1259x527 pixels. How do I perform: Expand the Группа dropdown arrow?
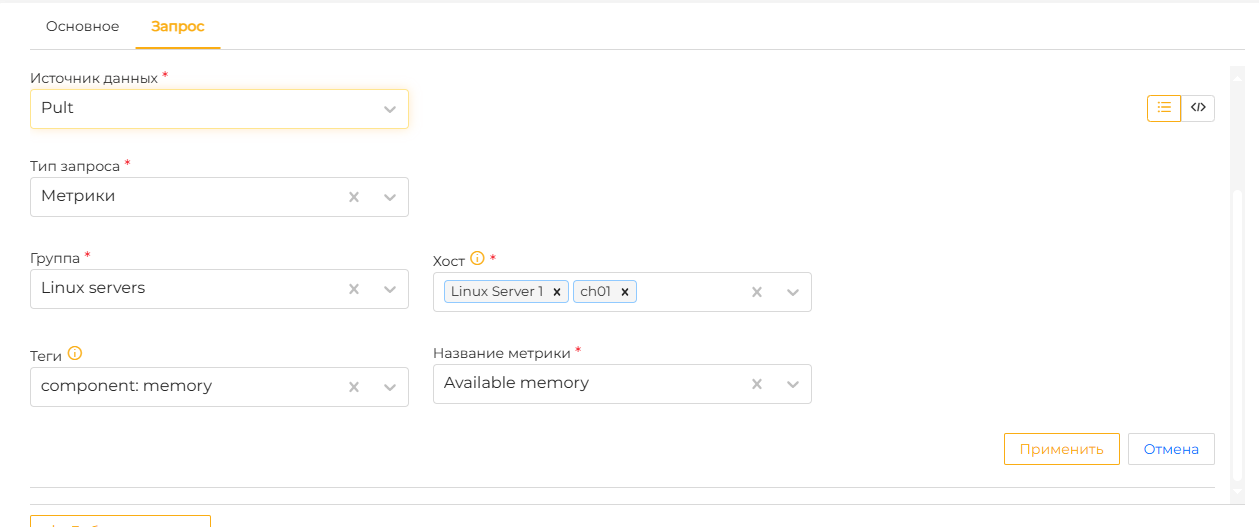coord(390,289)
